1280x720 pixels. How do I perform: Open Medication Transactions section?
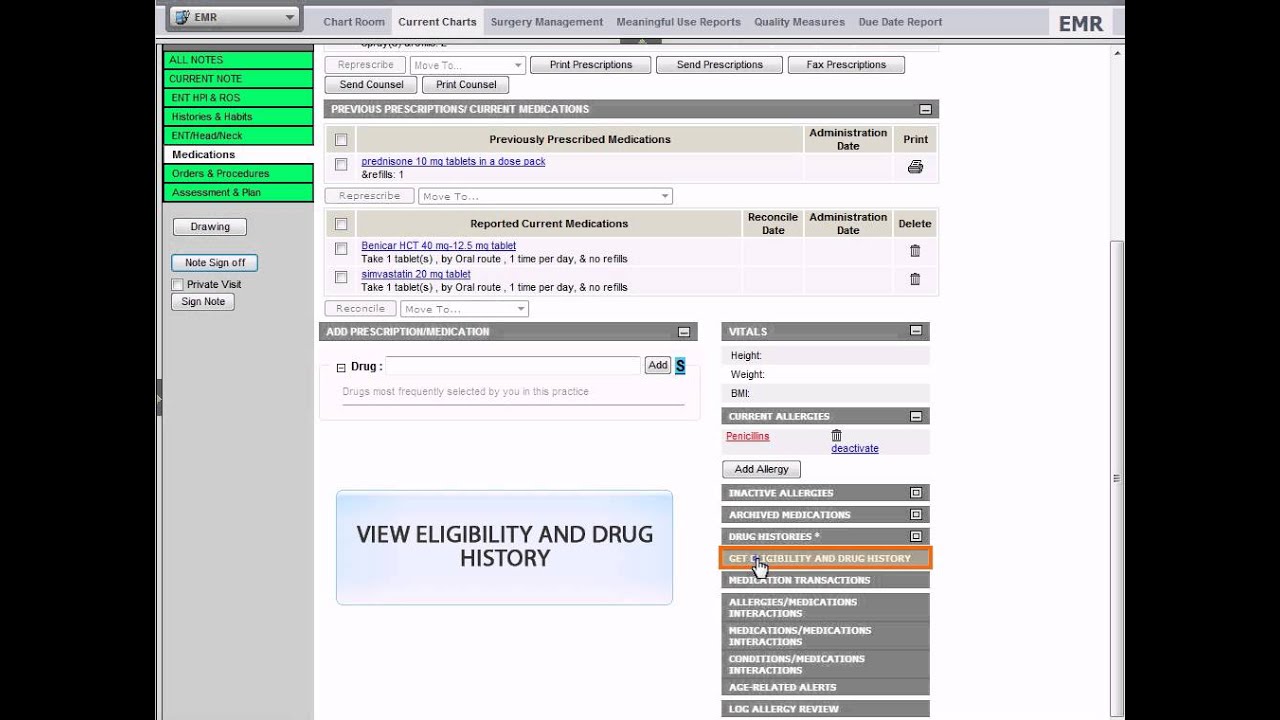826,580
